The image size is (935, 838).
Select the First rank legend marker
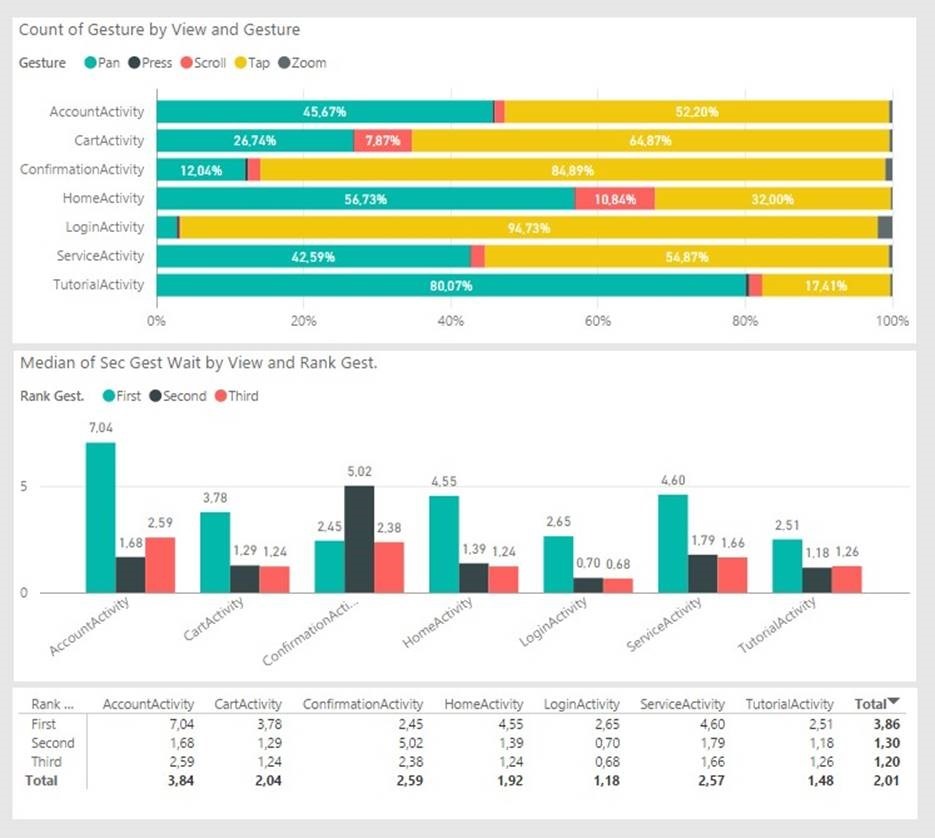[108, 396]
